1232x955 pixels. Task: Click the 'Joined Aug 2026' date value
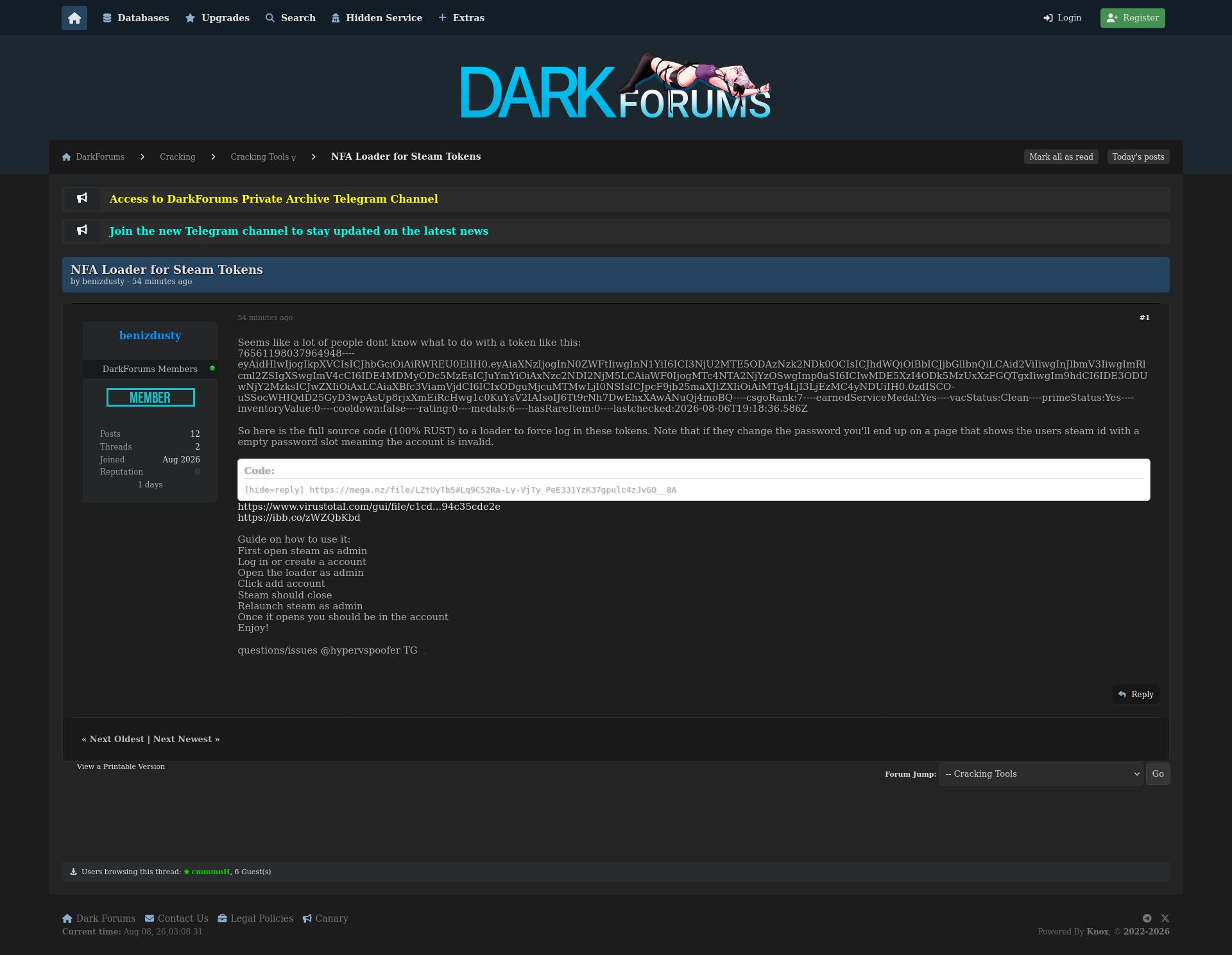181,460
